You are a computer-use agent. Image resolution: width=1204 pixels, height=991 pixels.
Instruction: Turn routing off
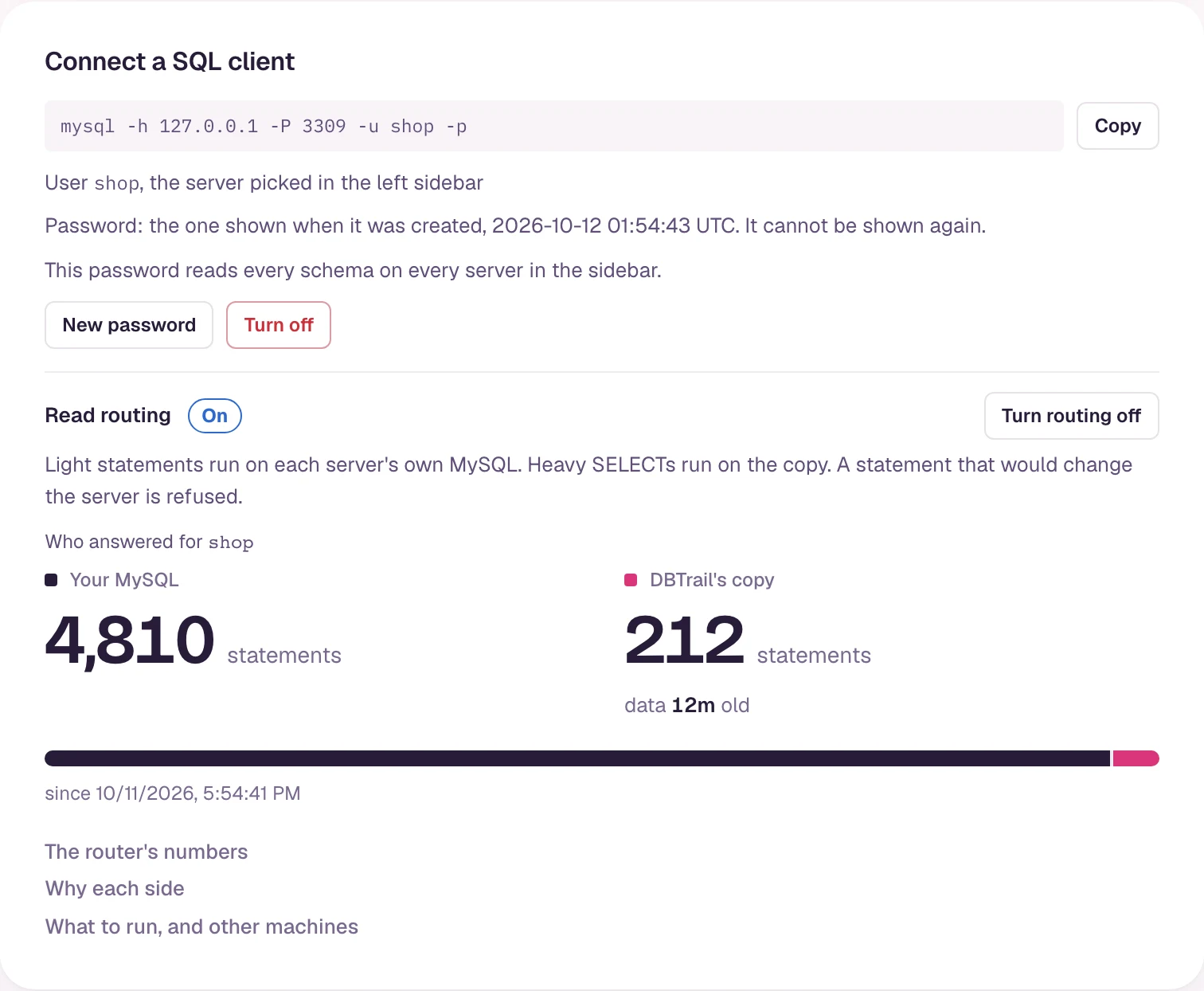[1071, 416]
